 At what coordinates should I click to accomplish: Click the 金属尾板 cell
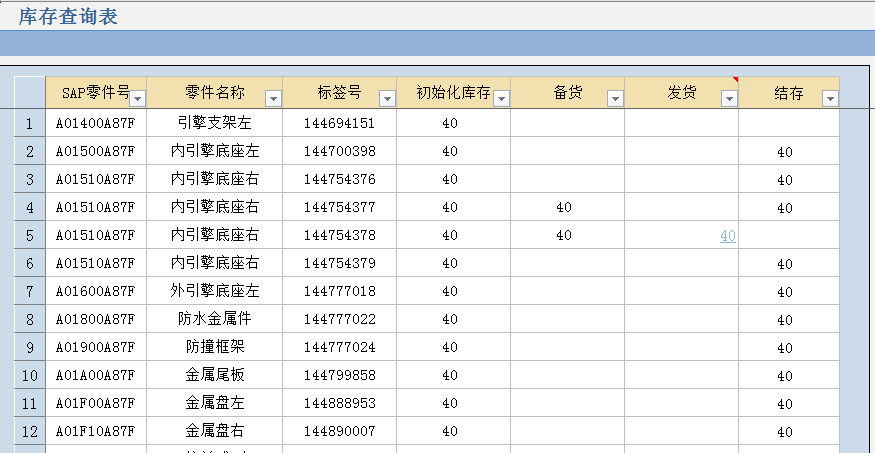pos(215,374)
